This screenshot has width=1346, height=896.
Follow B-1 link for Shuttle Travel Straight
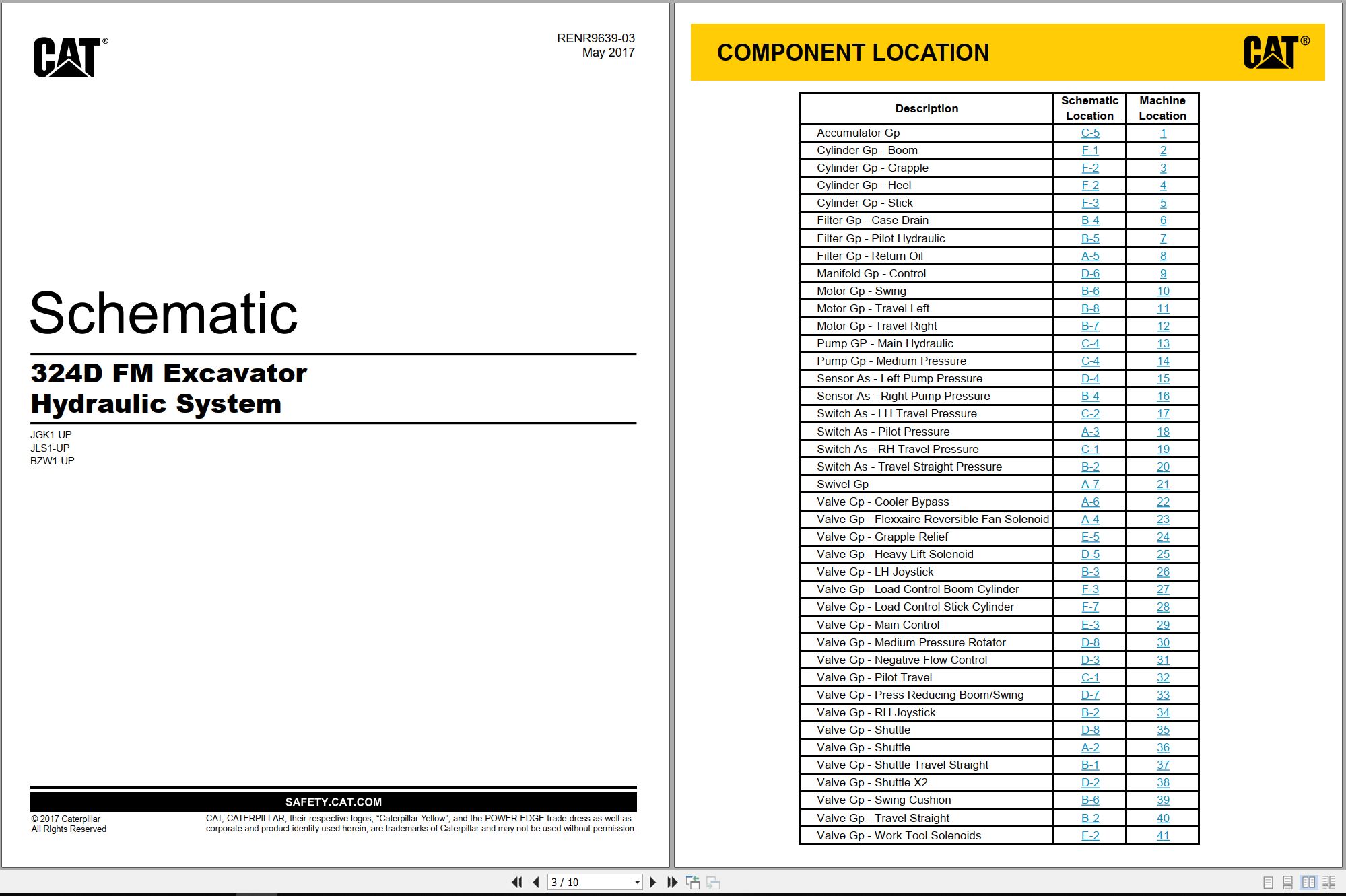click(1090, 765)
